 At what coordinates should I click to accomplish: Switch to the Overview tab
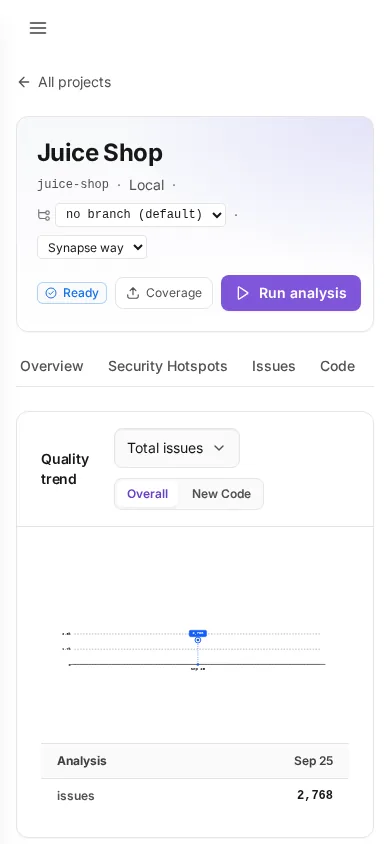click(x=52, y=366)
